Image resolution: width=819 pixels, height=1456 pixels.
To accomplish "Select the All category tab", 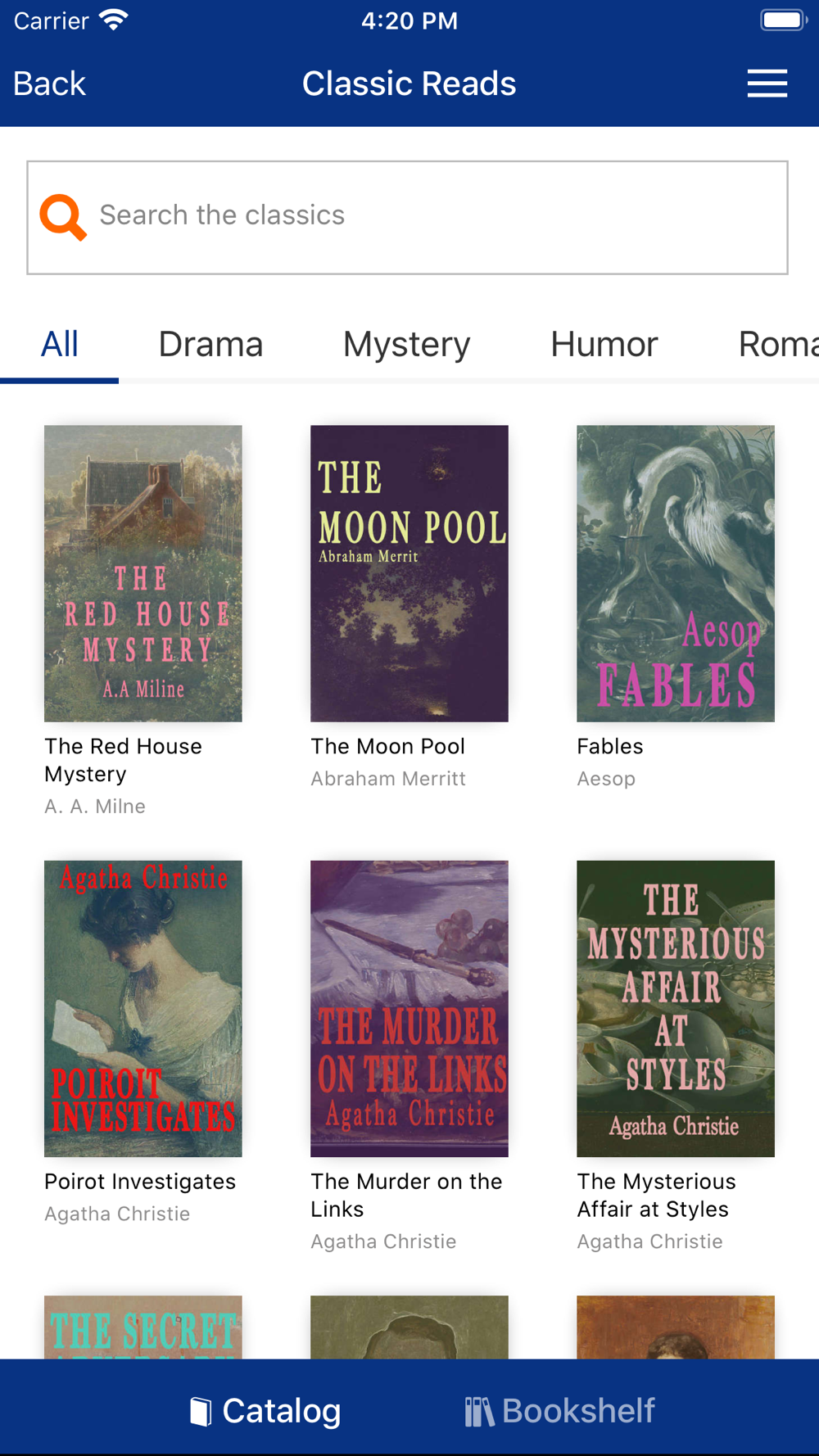I will (x=60, y=344).
